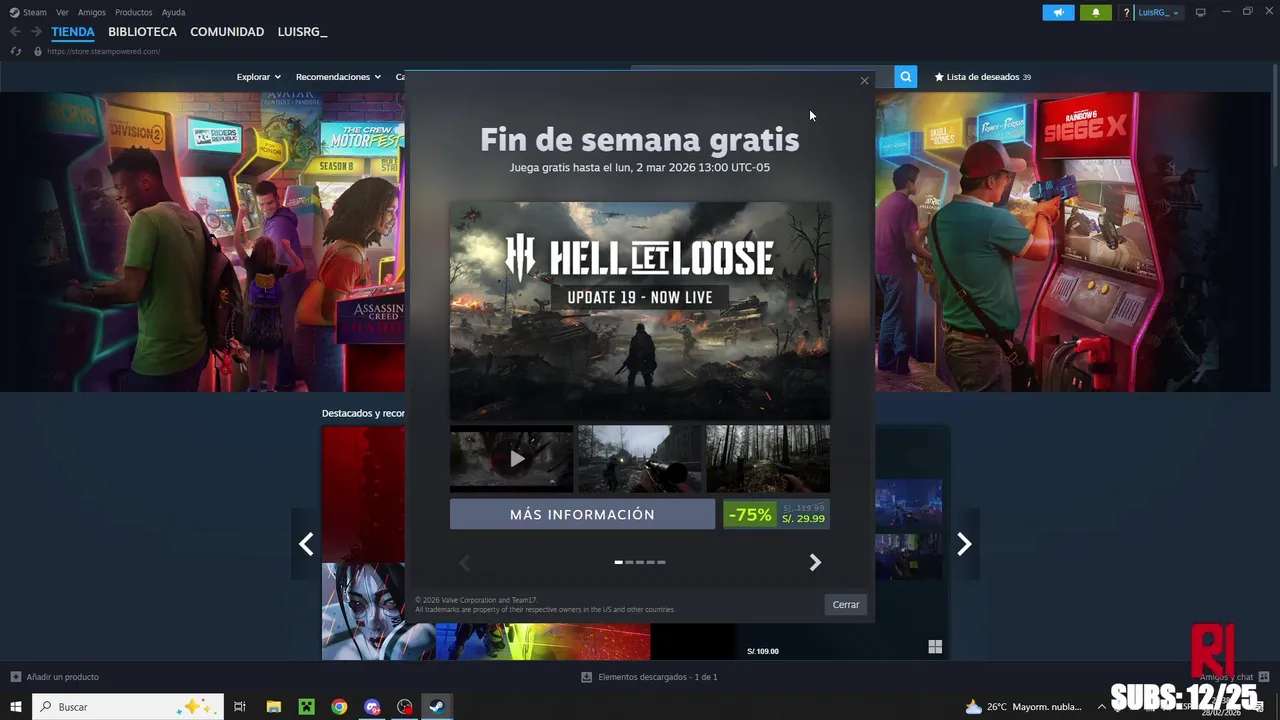Viewport: 1280px width, 720px height.
Task: Go to next promotion with popup right arrow
Action: (x=815, y=563)
